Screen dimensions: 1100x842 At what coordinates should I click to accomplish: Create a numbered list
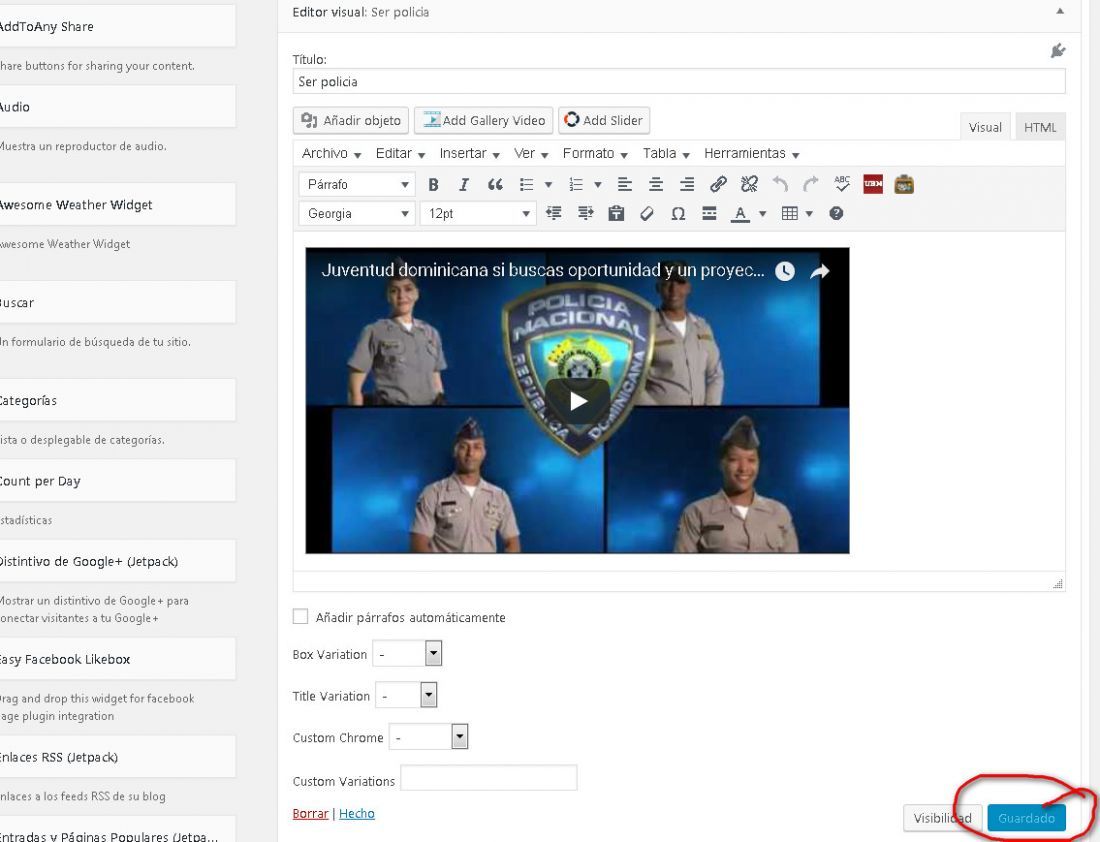point(576,185)
